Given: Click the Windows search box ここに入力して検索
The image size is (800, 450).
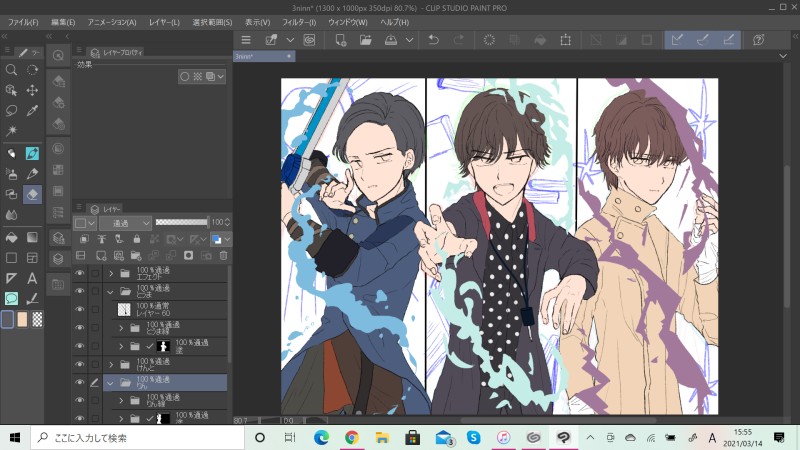Looking at the screenshot, I should pyautogui.click(x=138, y=437).
